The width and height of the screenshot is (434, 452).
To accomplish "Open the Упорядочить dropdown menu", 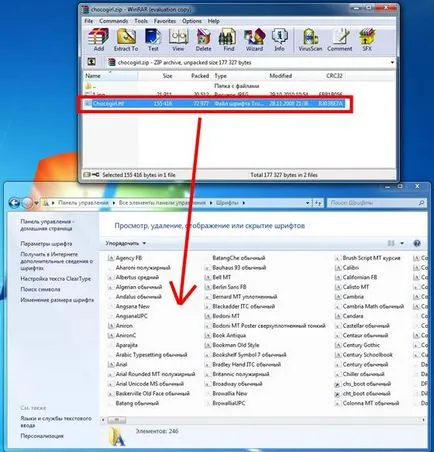I will coord(126,243).
